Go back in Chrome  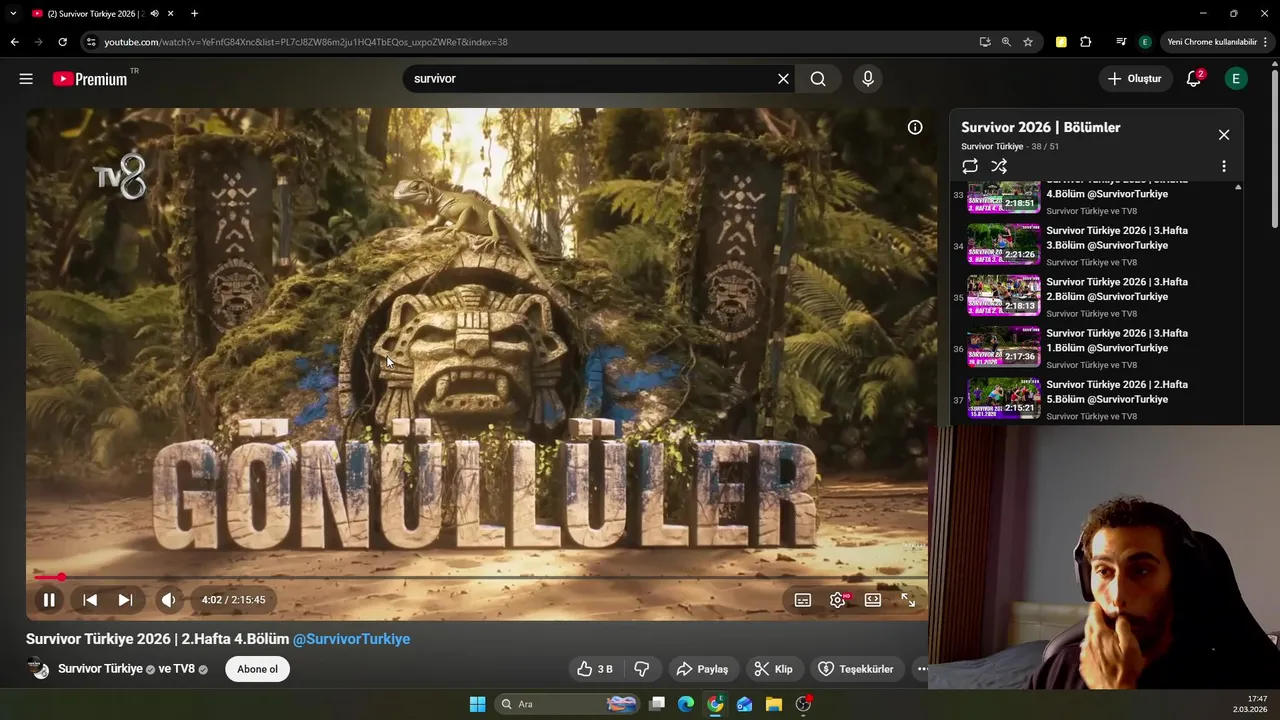click(14, 42)
